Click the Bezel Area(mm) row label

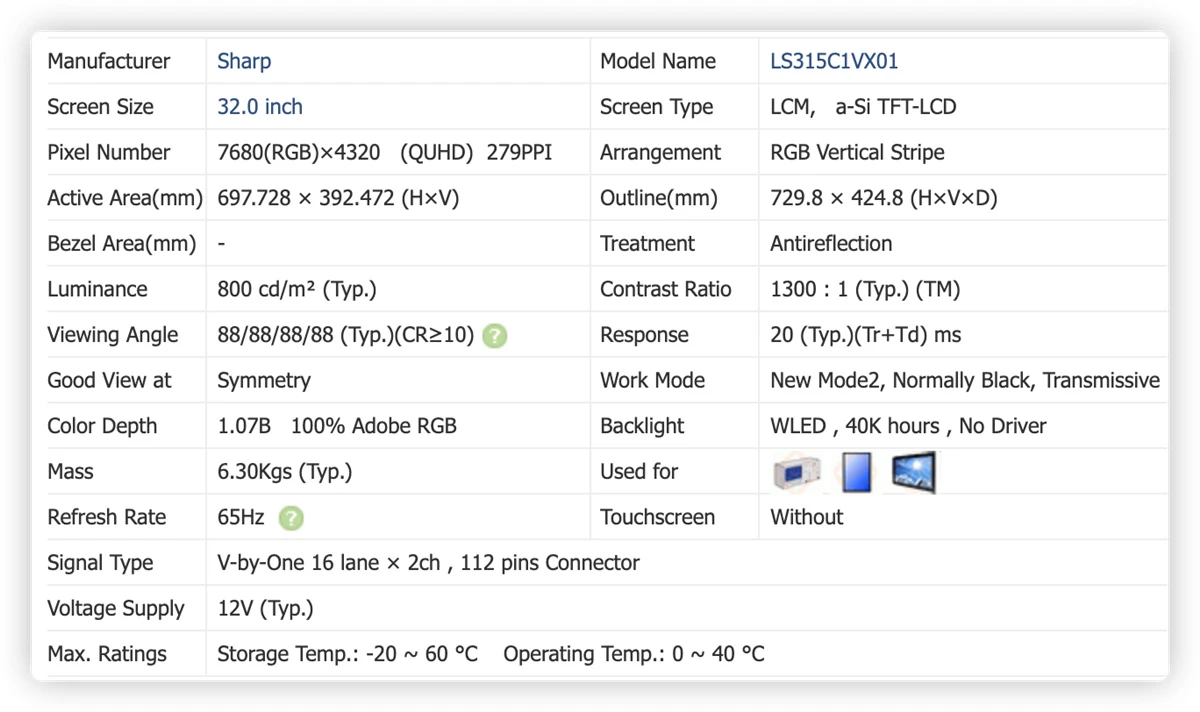[122, 244]
